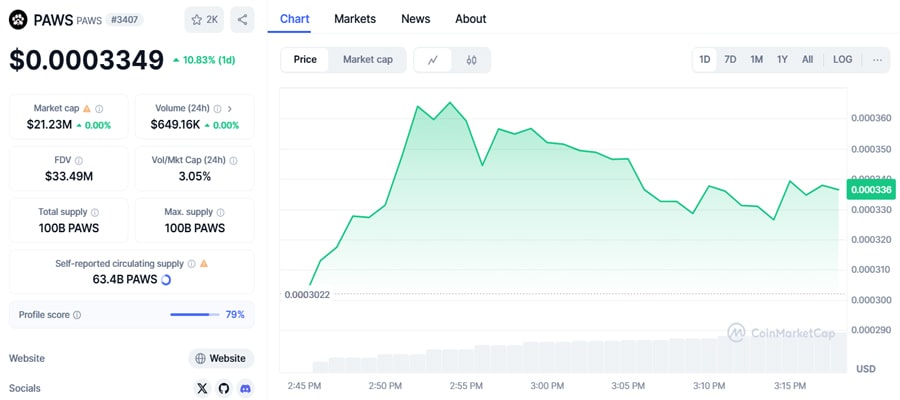Click the 0.000360 price axis label

coord(871,119)
